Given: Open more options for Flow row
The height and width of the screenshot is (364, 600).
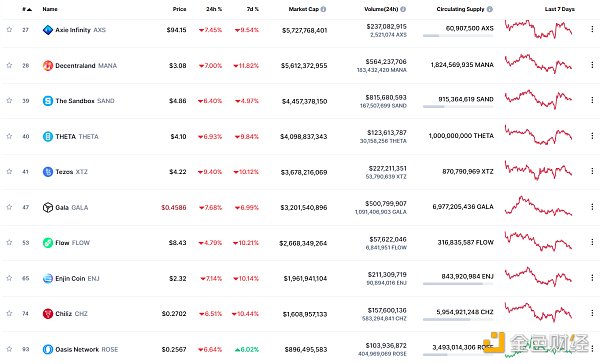Looking at the screenshot, I should 592,242.
